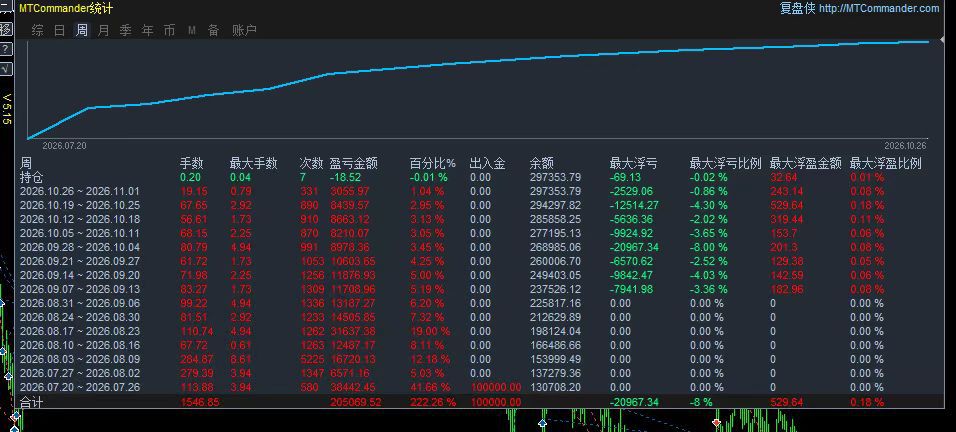Image resolution: width=956 pixels, height=432 pixels.
Task: Select row 2026.07.20 ~ 2026.07.26
Action: 478,388
